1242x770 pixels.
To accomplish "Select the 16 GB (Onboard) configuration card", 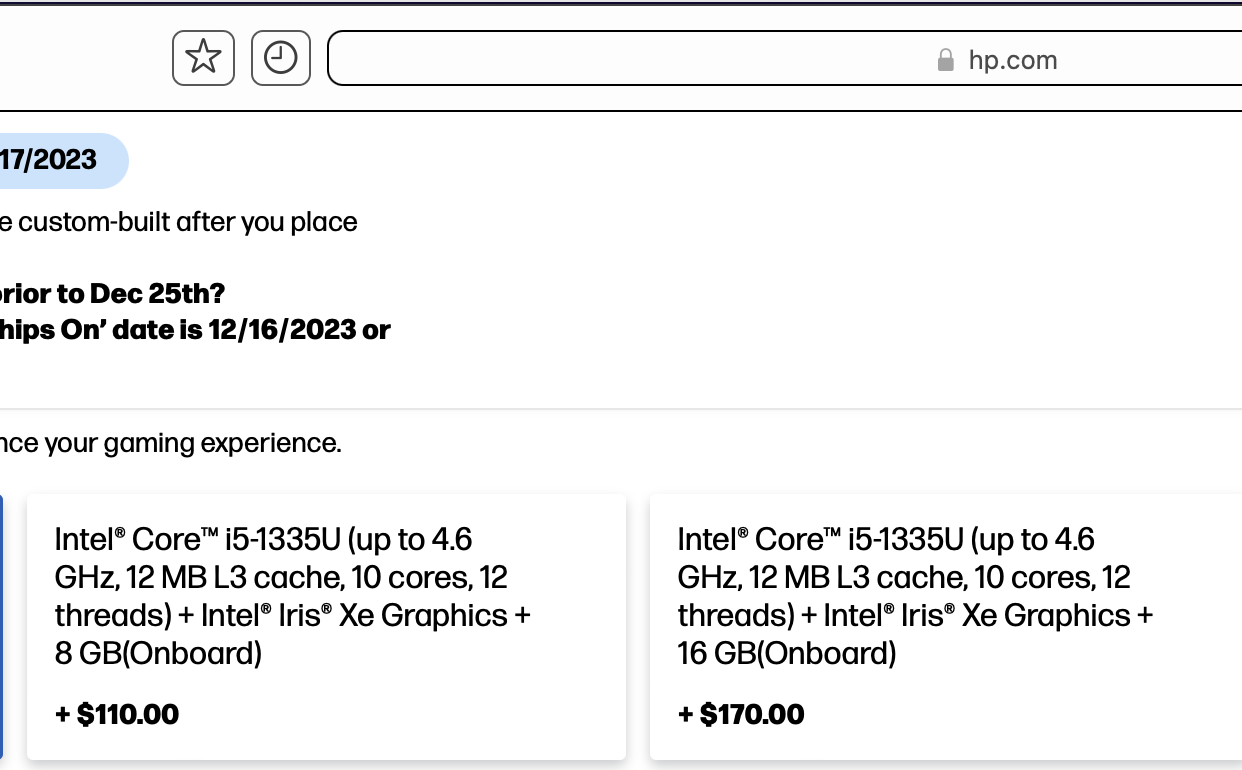I will coord(945,626).
